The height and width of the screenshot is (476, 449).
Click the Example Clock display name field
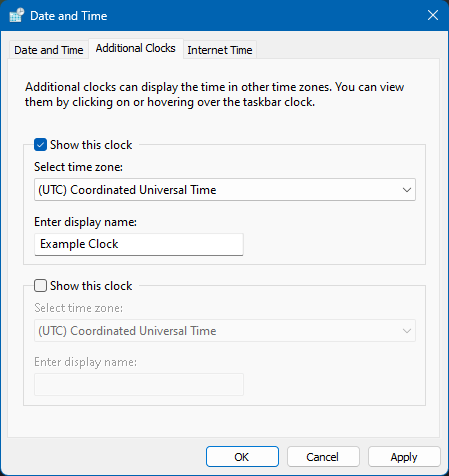click(x=139, y=244)
